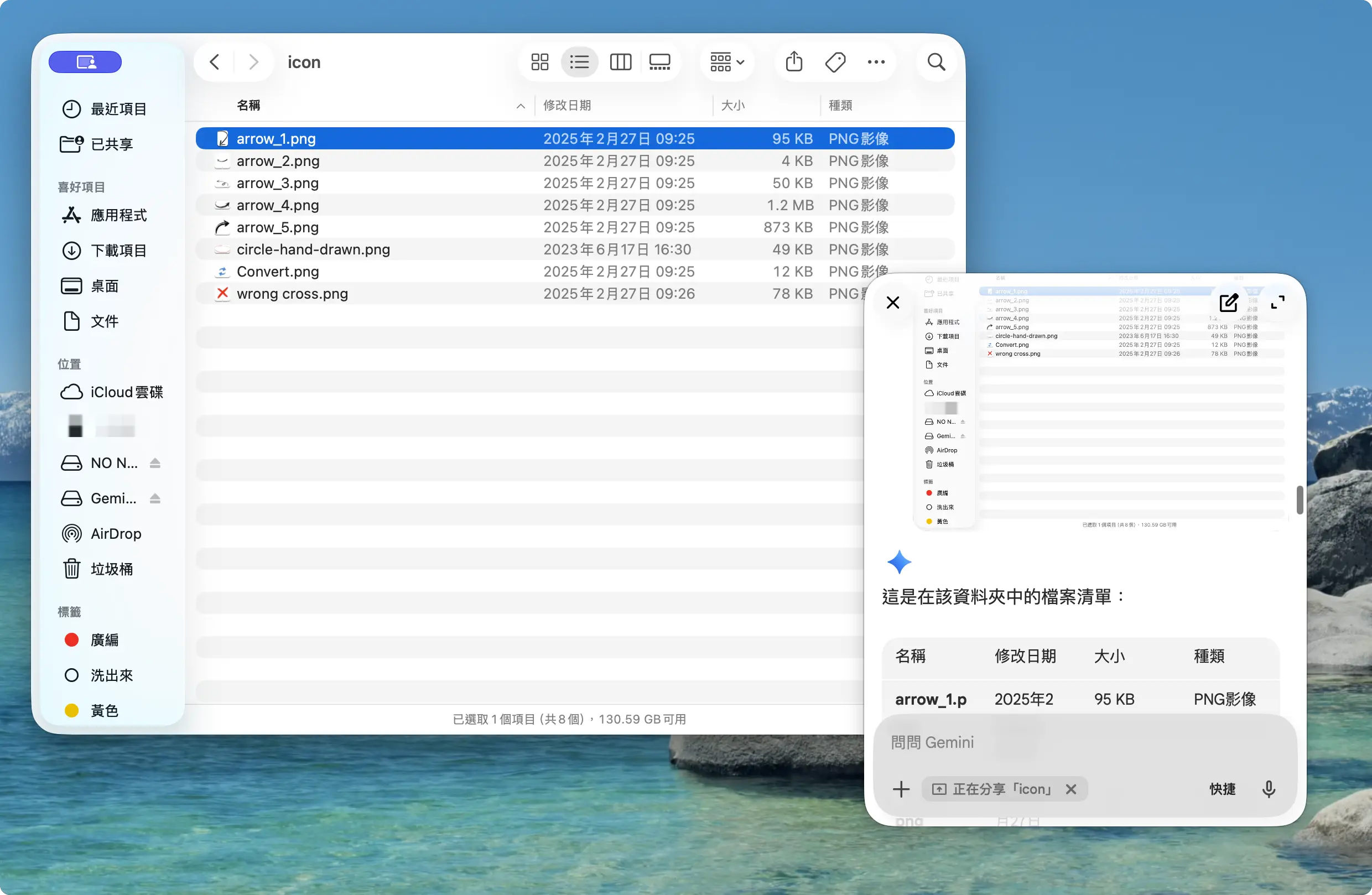
Task: Click the blue Gemini sparkle icon
Action: pos(899,562)
